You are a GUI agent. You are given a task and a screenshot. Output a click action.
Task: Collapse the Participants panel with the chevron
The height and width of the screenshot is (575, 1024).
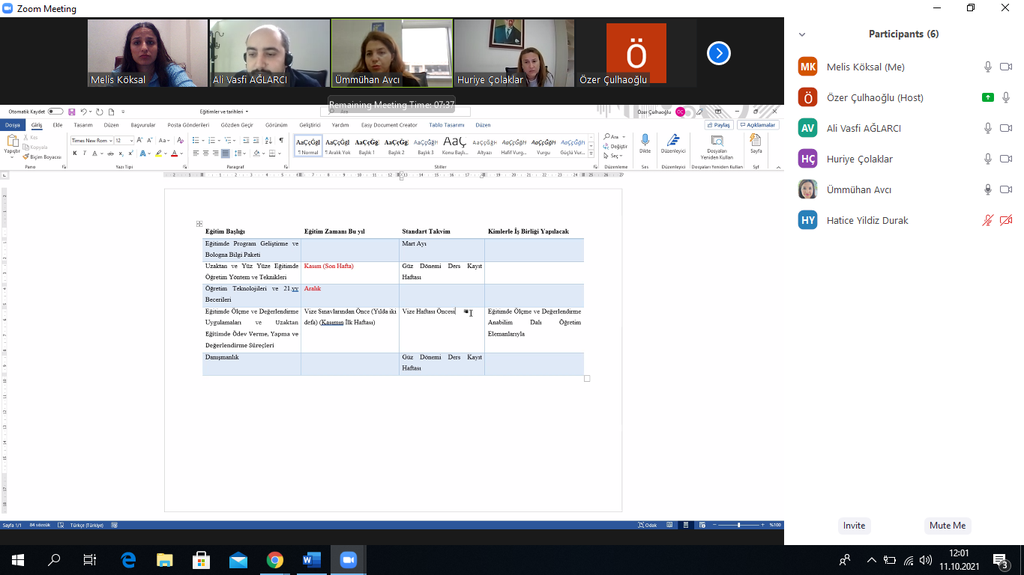coord(801,34)
